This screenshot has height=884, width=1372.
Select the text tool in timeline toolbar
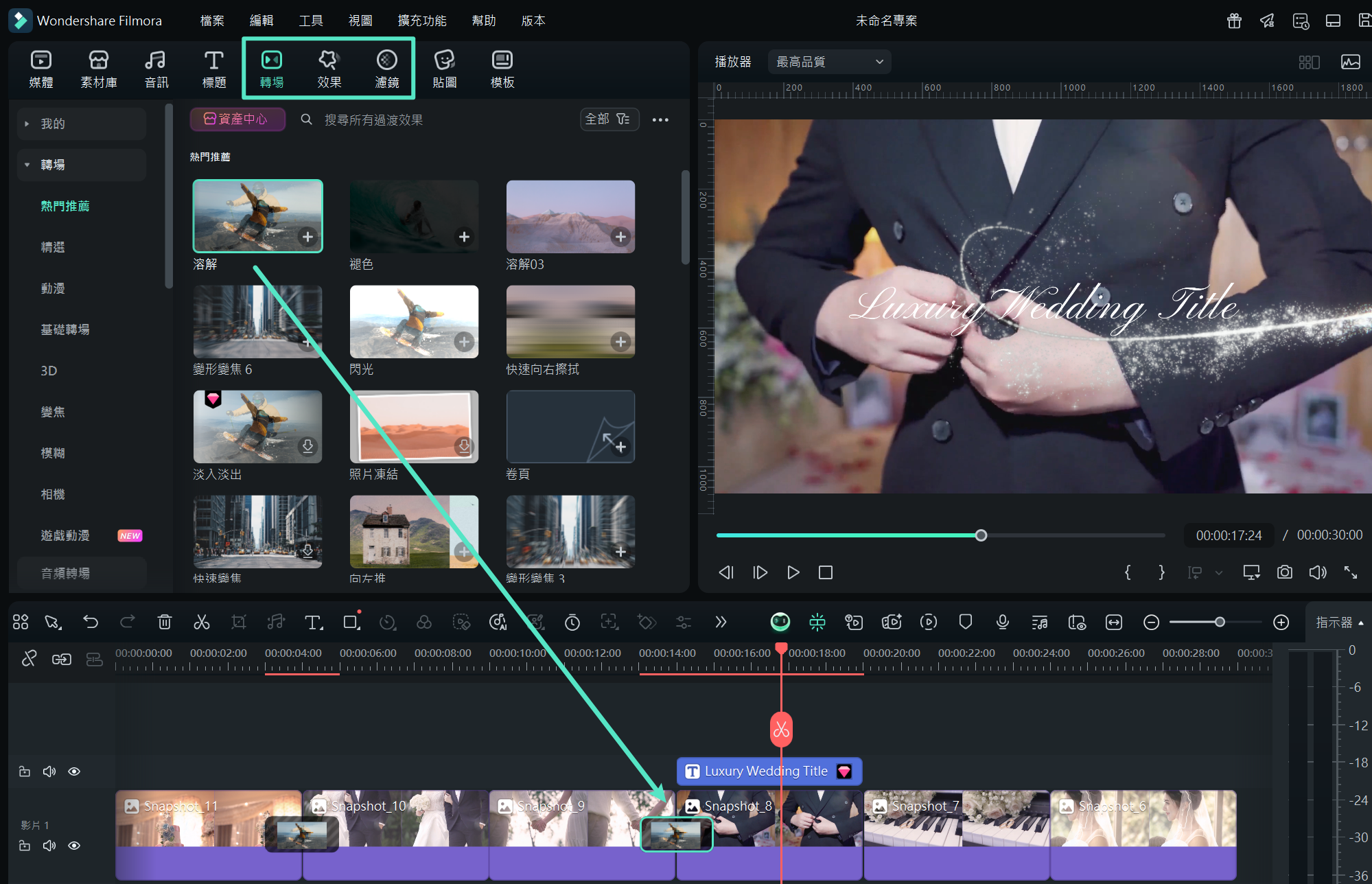tap(313, 622)
